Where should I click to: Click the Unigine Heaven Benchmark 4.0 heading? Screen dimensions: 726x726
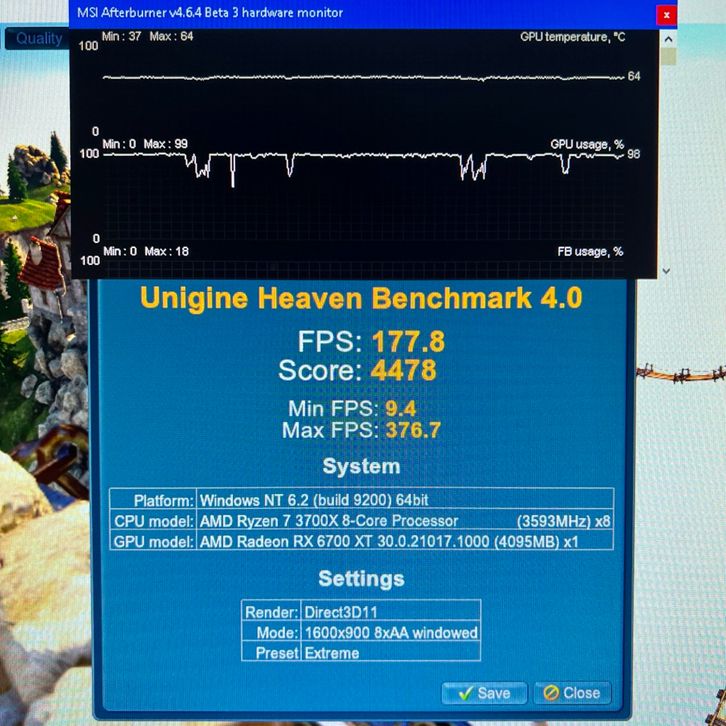(x=361, y=298)
